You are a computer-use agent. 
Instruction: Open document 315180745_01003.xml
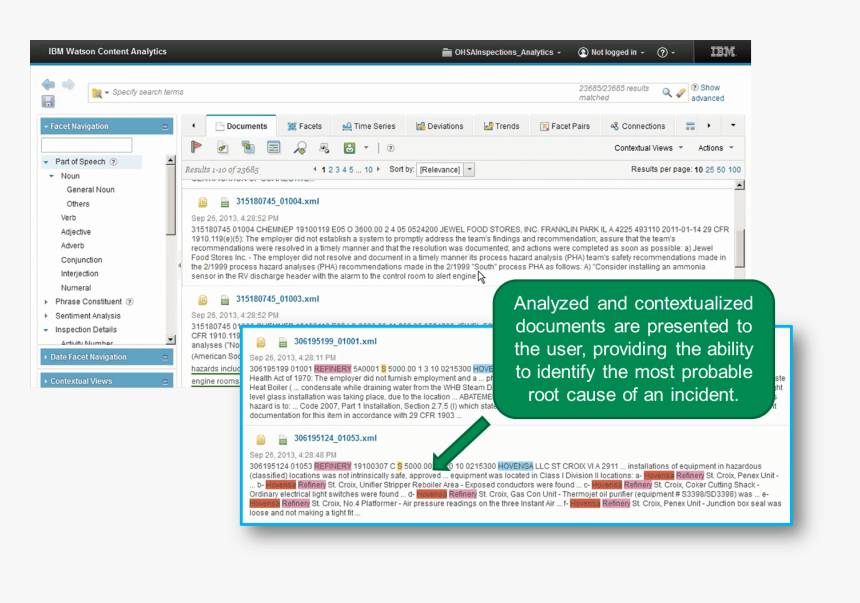tap(278, 299)
